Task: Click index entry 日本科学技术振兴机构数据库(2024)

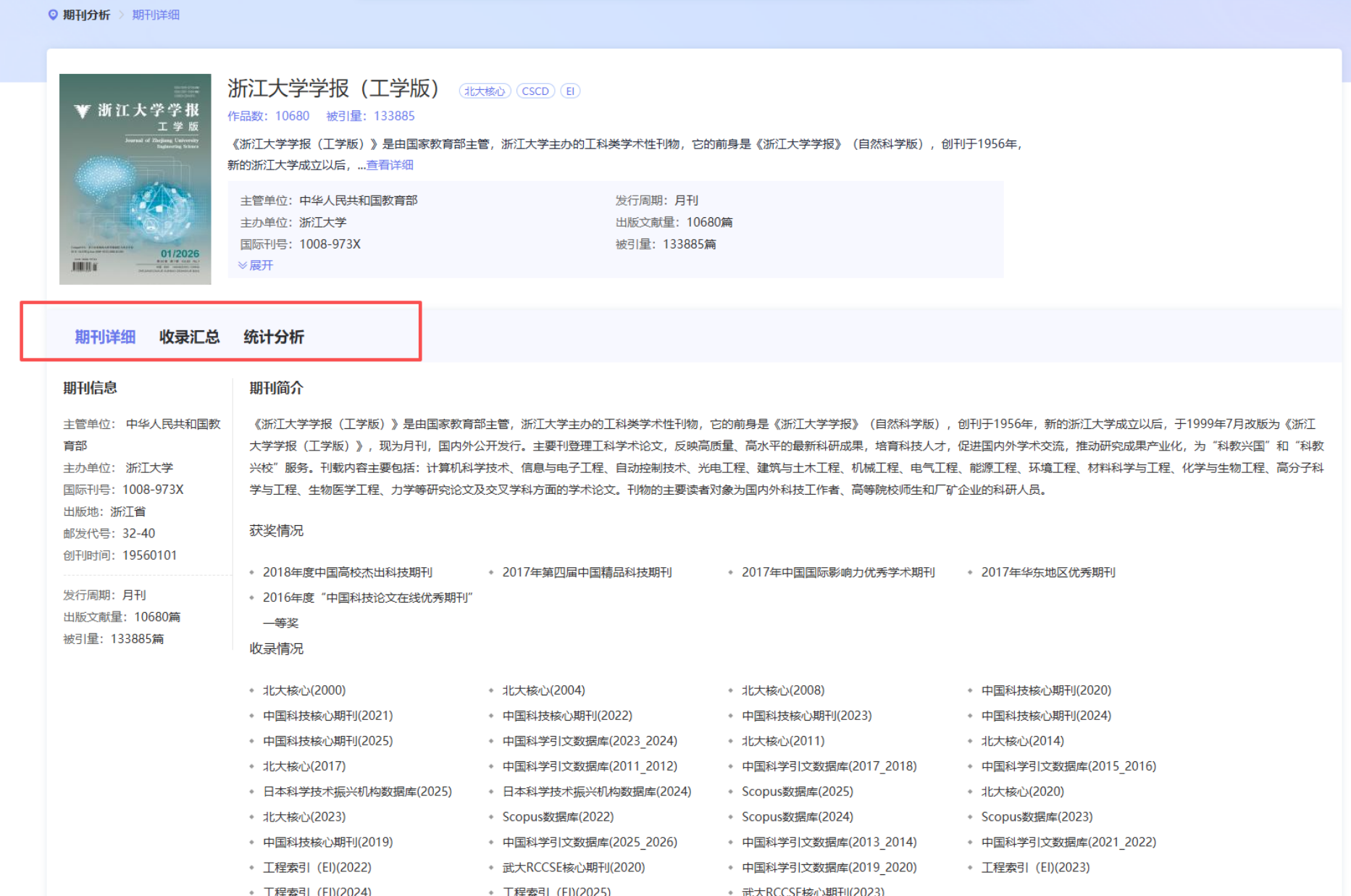Action: [598, 792]
